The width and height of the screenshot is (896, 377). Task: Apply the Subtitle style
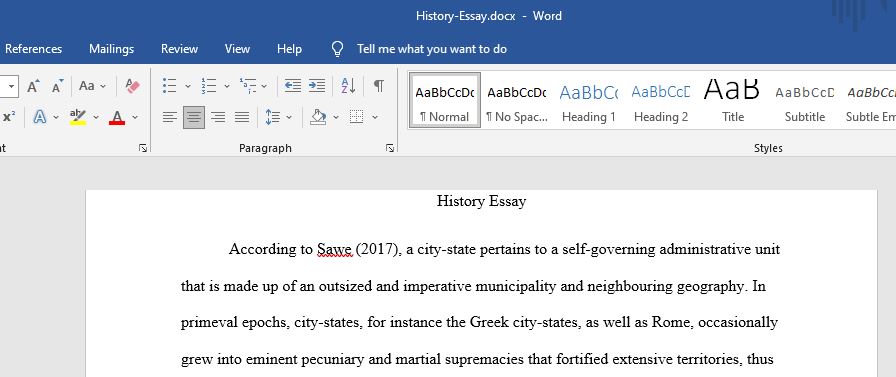point(805,99)
